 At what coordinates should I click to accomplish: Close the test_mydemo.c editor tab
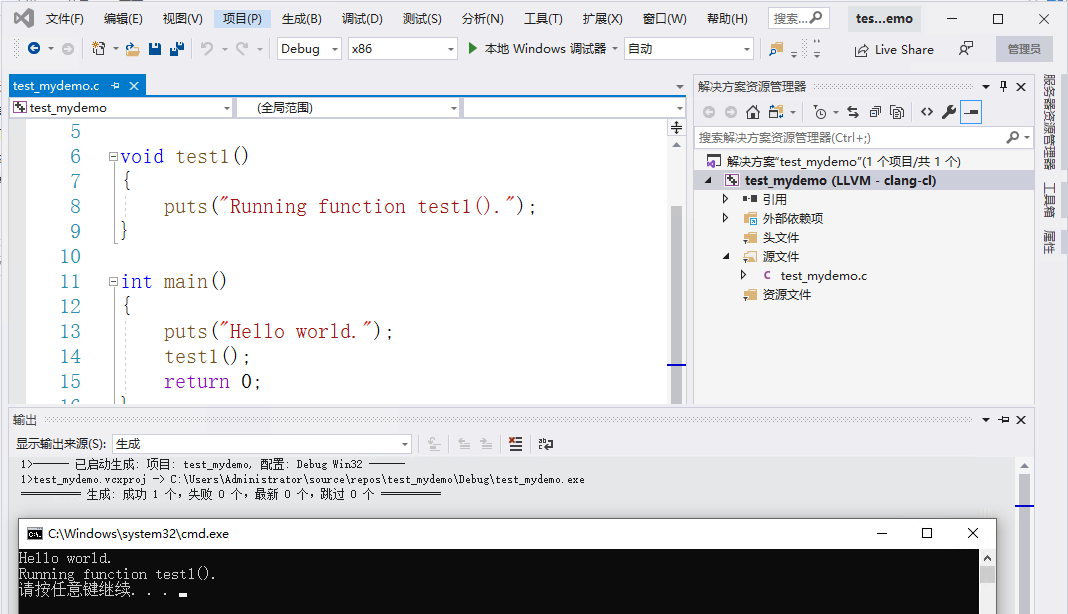[x=134, y=86]
